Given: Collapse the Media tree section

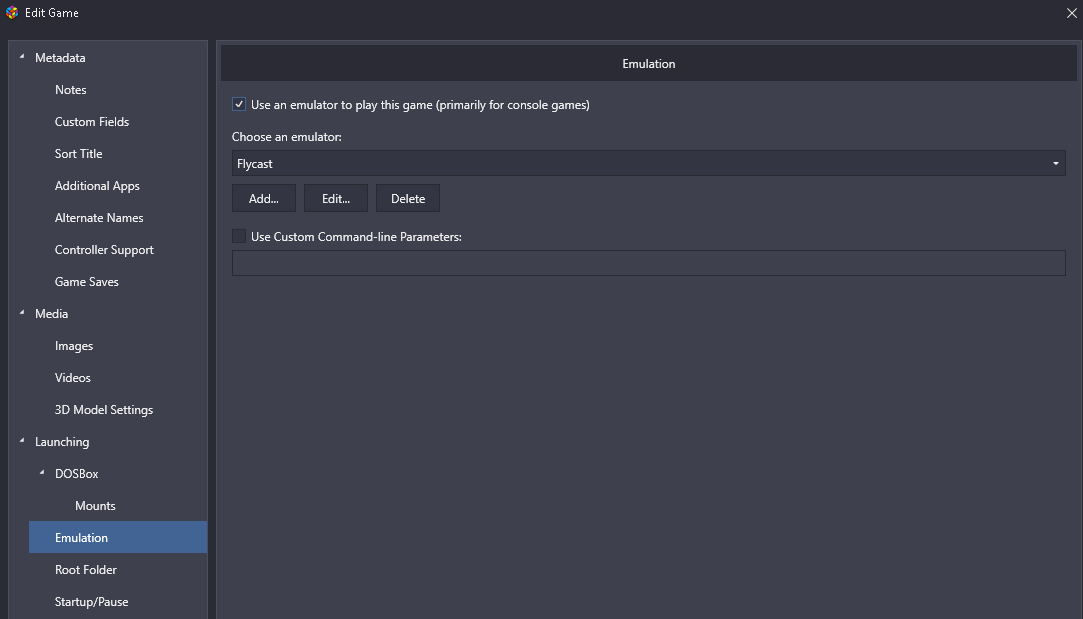Looking at the screenshot, I should click(22, 313).
